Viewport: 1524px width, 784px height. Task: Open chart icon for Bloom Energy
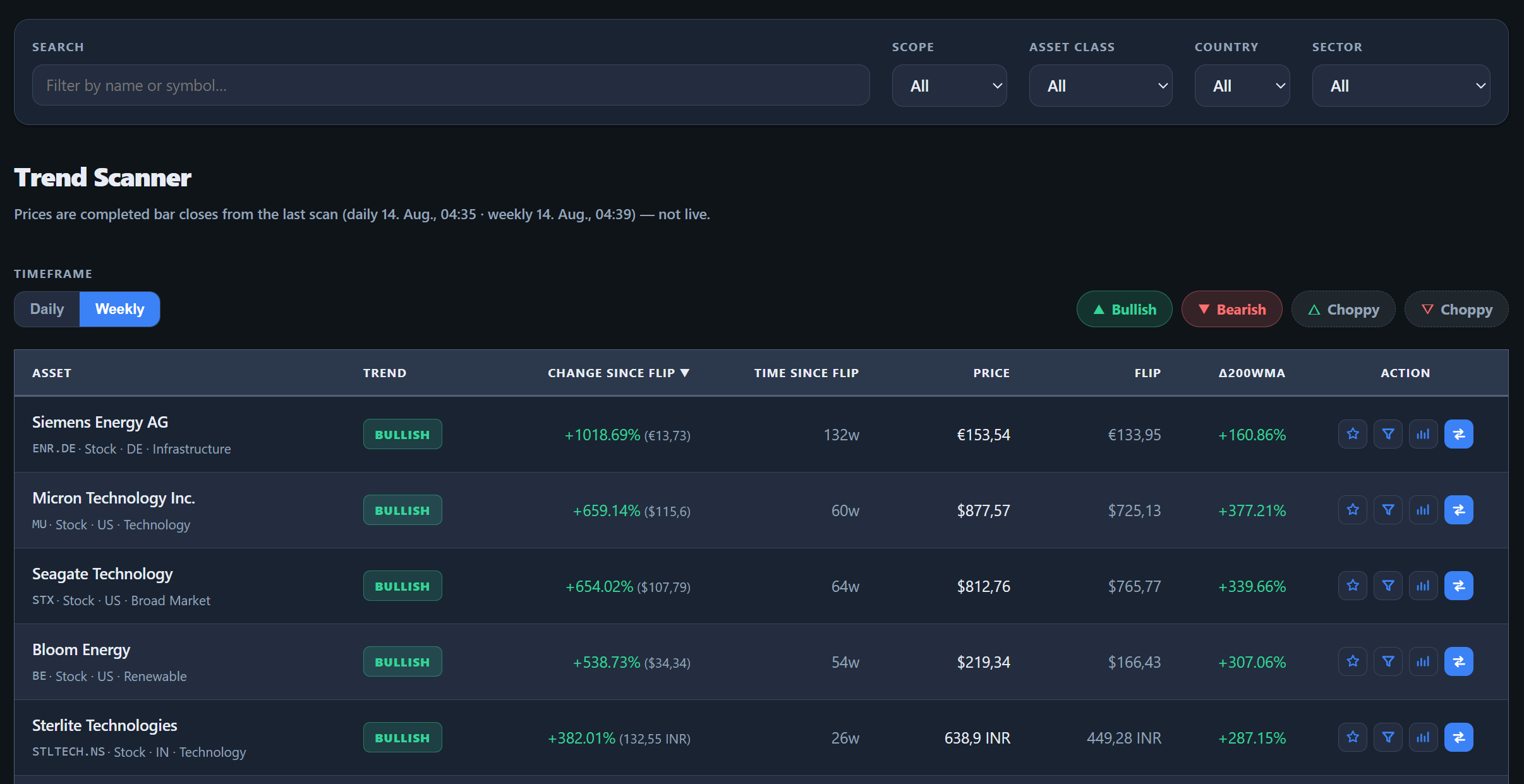[x=1423, y=661]
